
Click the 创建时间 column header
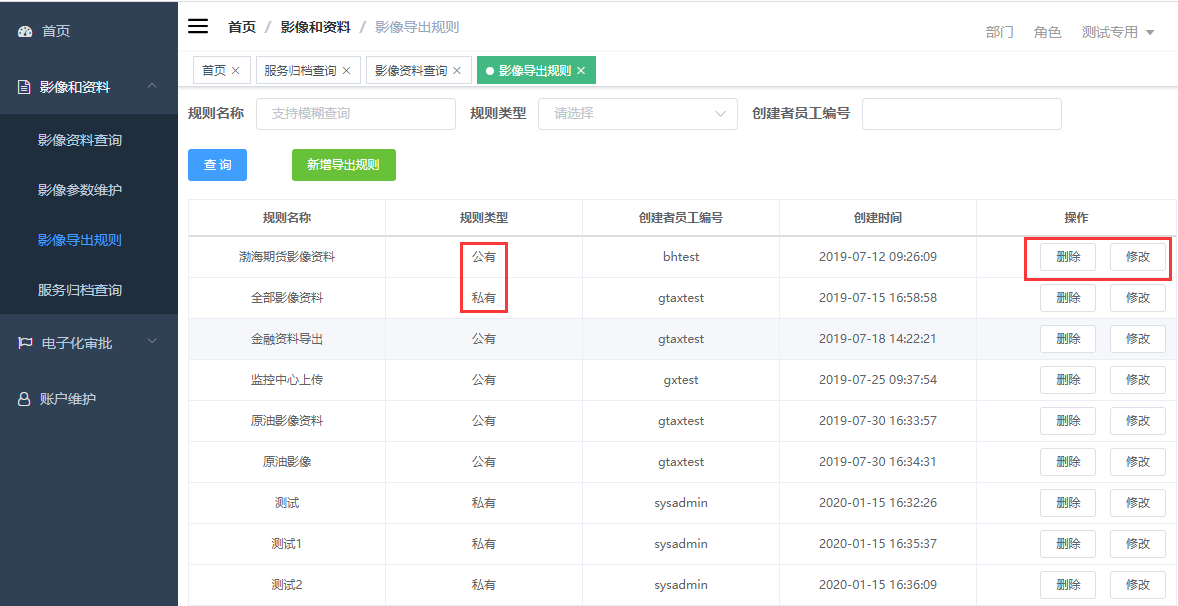tap(877, 218)
